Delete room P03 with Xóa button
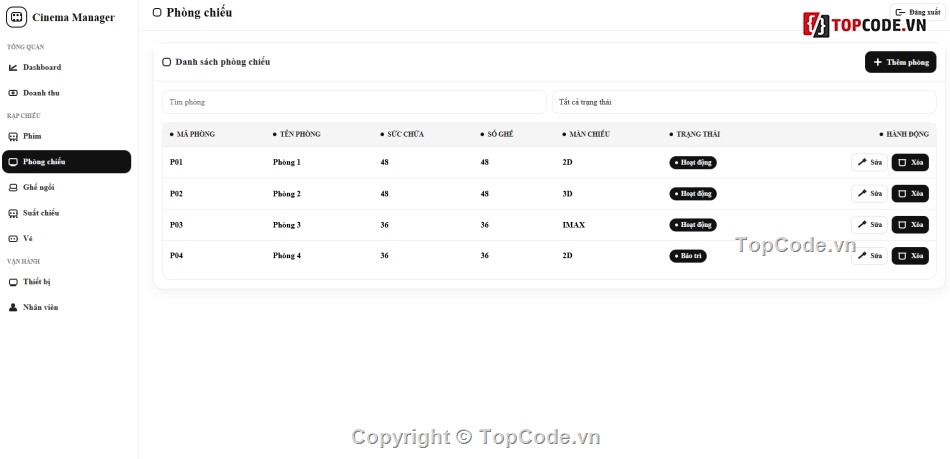 tap(910, 225)
